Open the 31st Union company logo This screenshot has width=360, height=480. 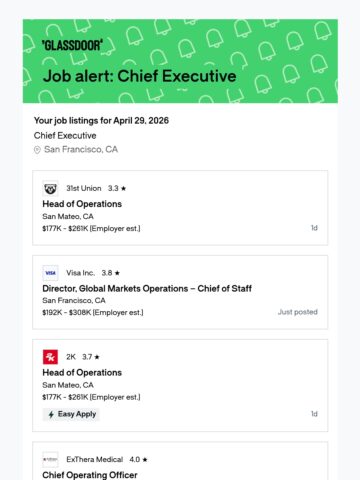(50, 189)
